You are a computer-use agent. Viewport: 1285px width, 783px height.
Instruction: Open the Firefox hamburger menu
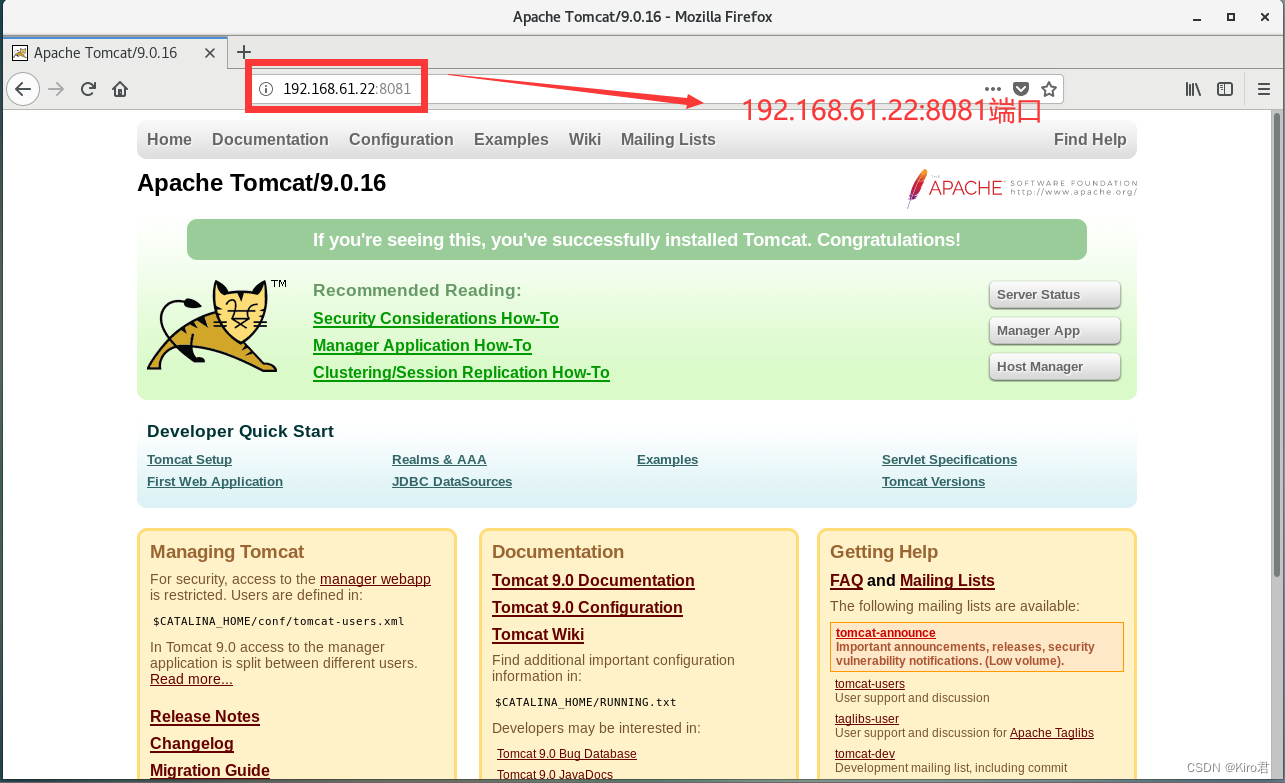1264,89
